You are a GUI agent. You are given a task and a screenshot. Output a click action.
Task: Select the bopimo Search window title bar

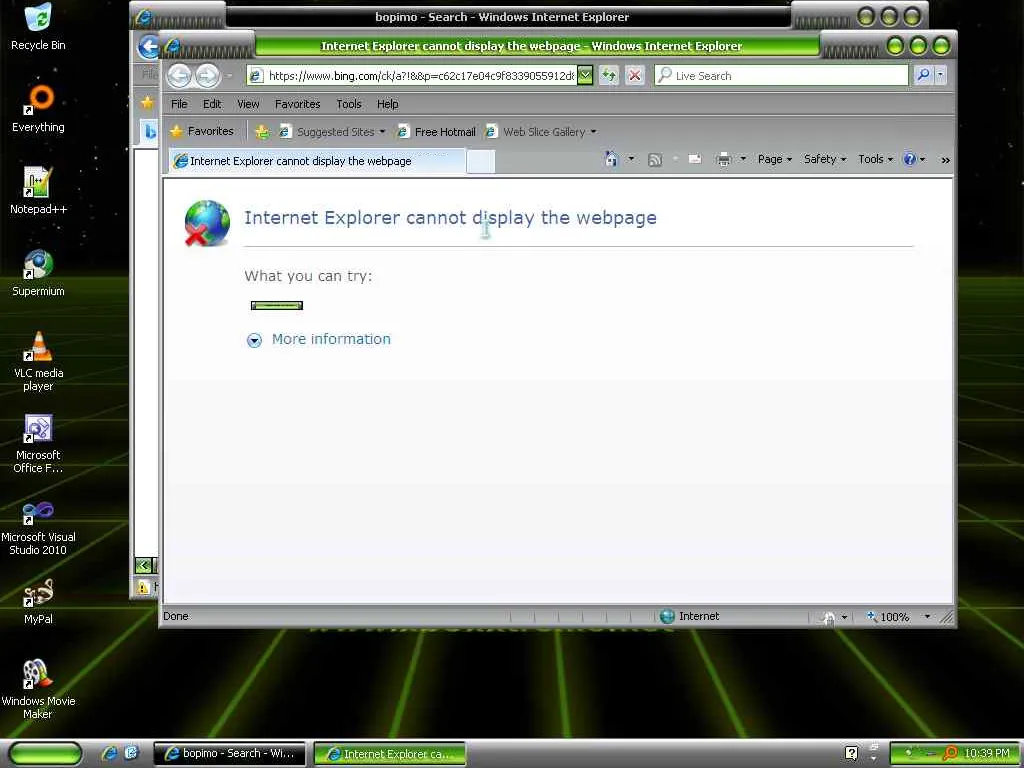(502, 17)
